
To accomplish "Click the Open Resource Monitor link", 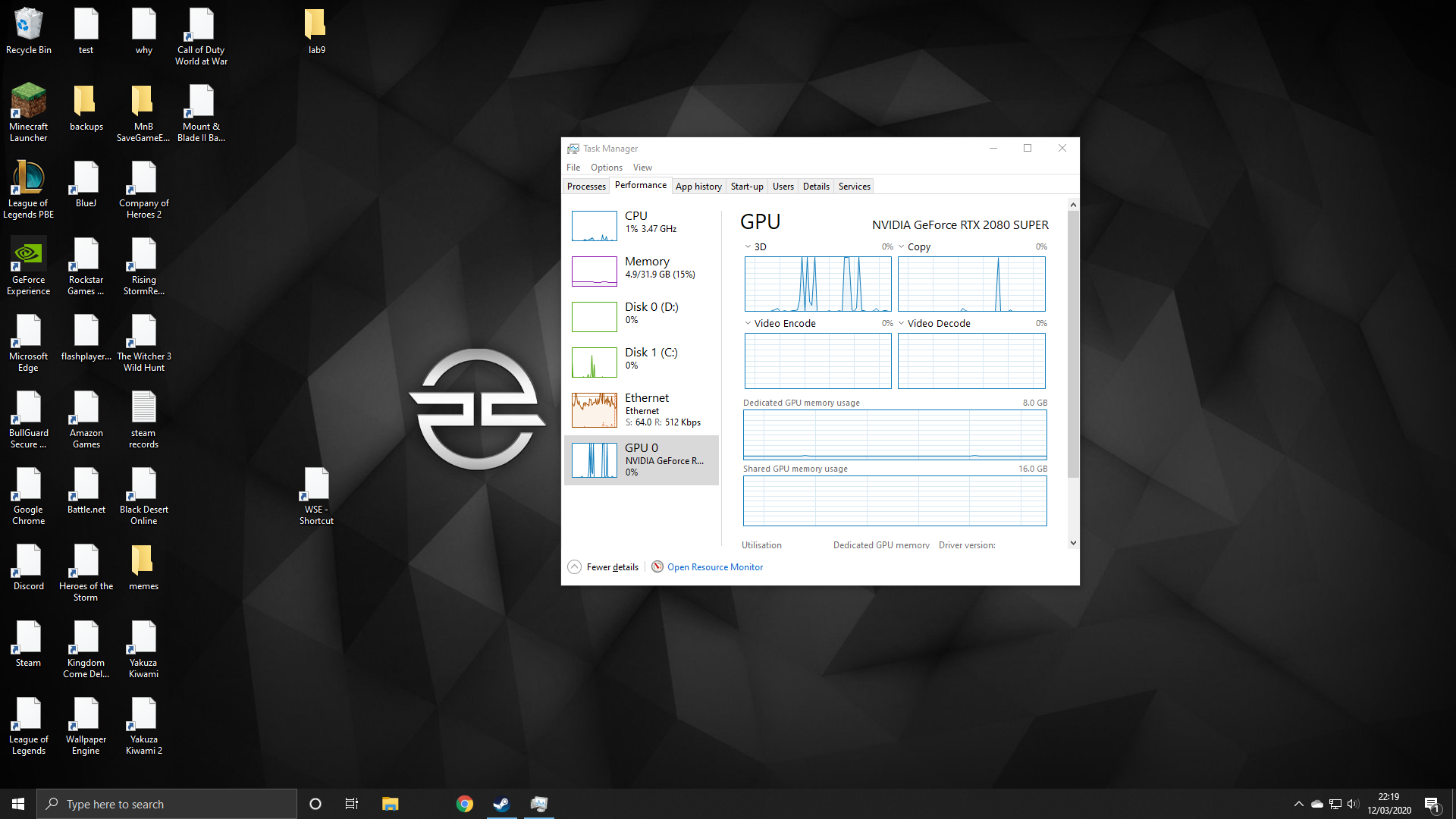I will 715,567.
